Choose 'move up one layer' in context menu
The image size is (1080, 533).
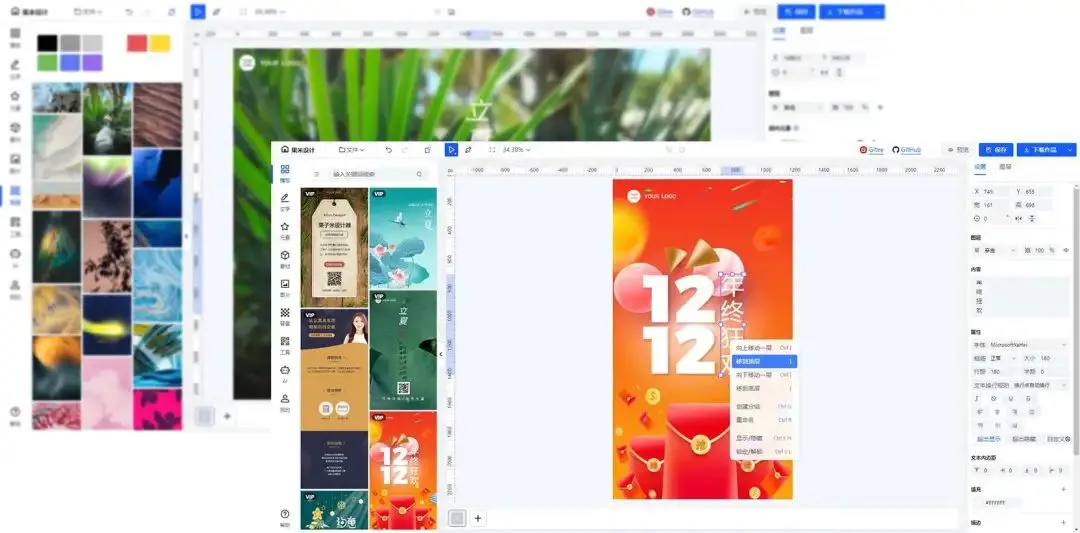763,348
